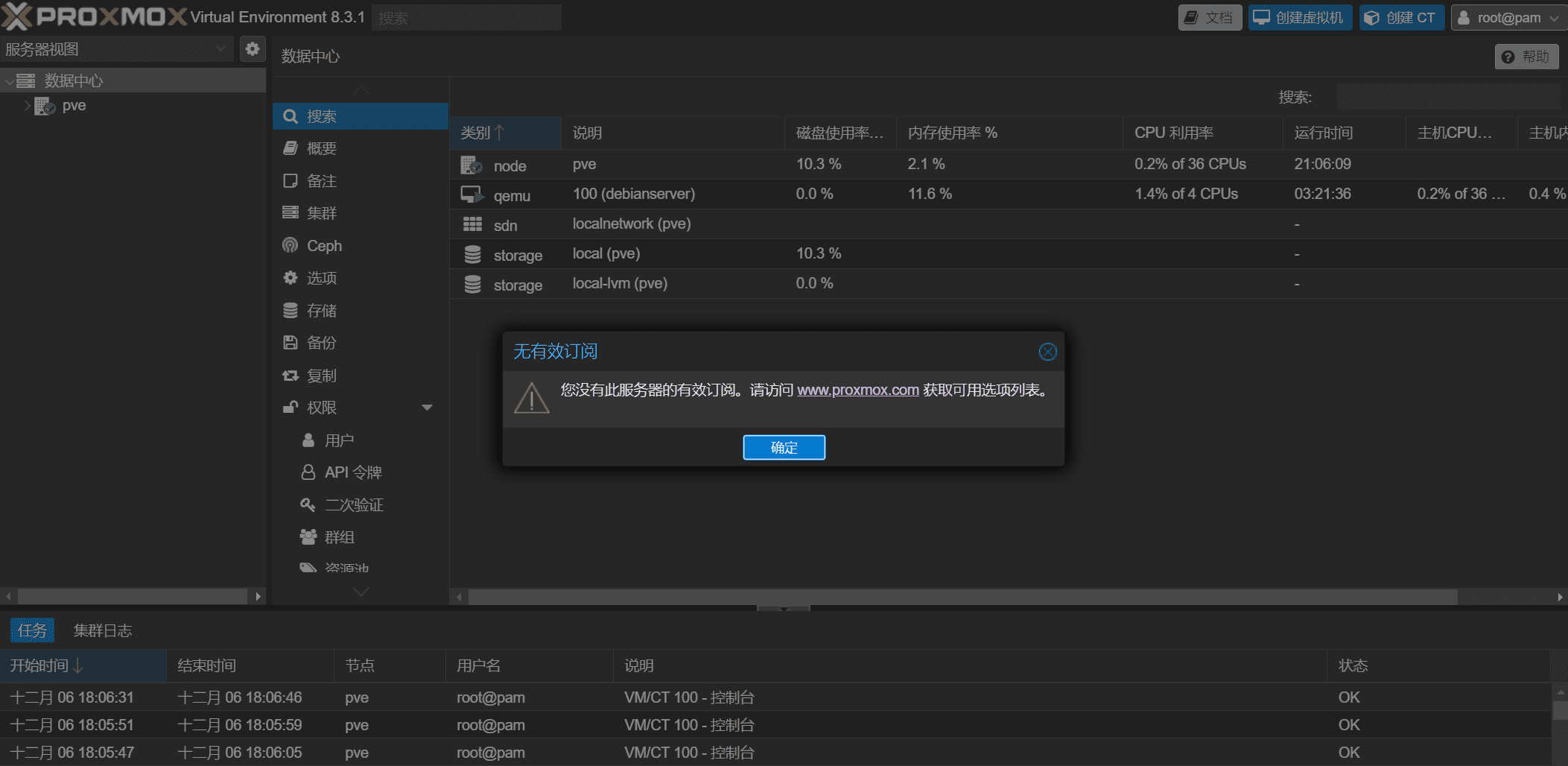The width and height of the screenshot is (1568, 766).
Task: Expand the pve tree node
Action: click(28, 106)
